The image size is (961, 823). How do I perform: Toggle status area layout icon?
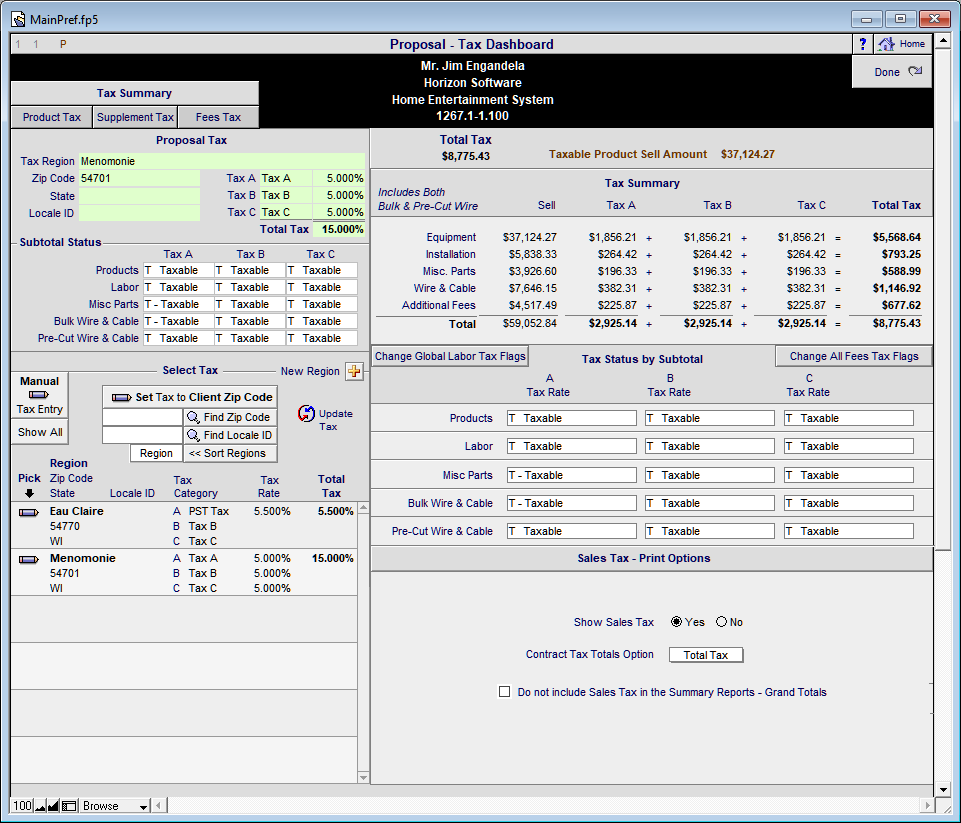[x=69, y=806]
